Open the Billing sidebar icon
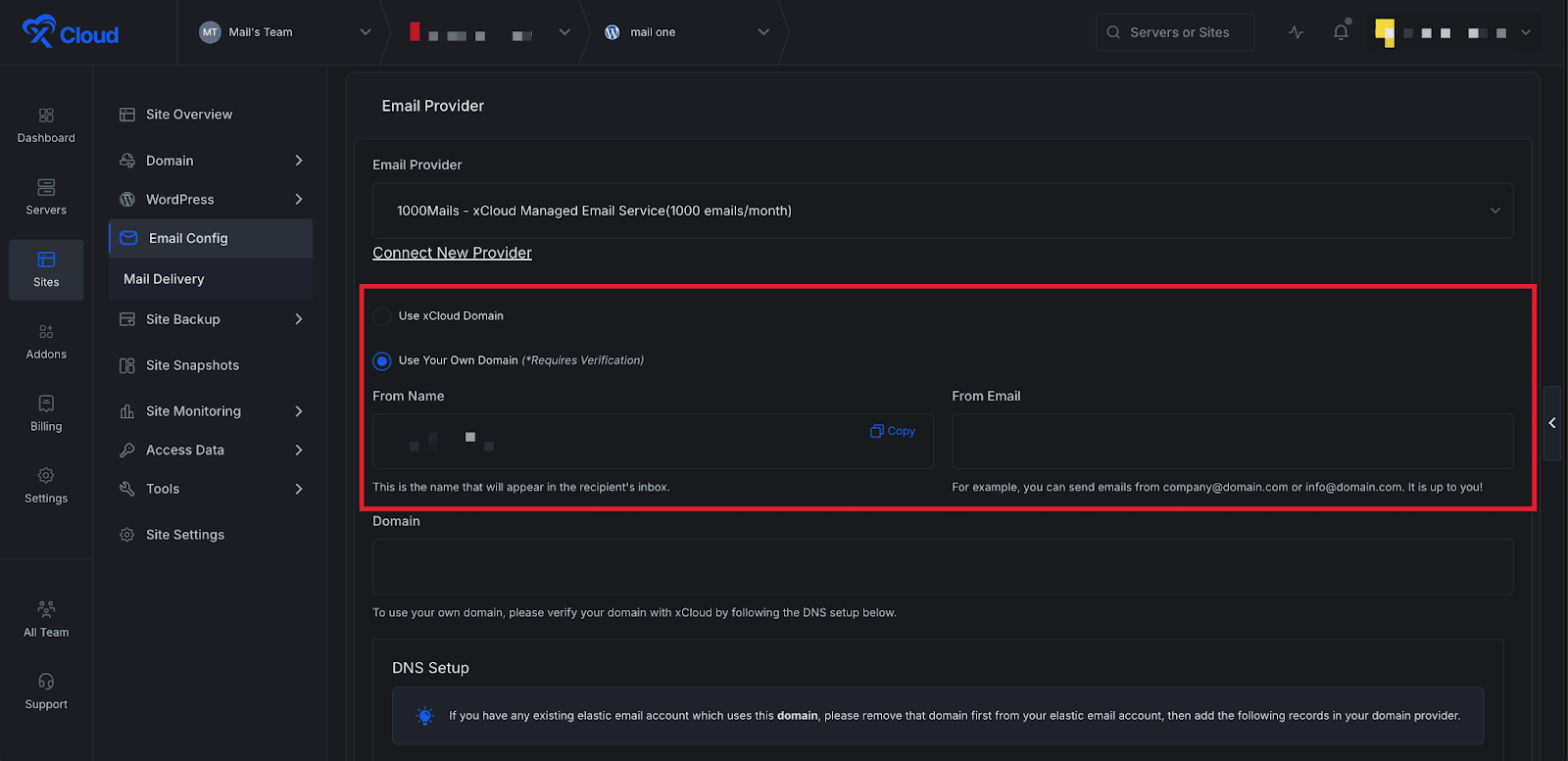 (46, 404)
